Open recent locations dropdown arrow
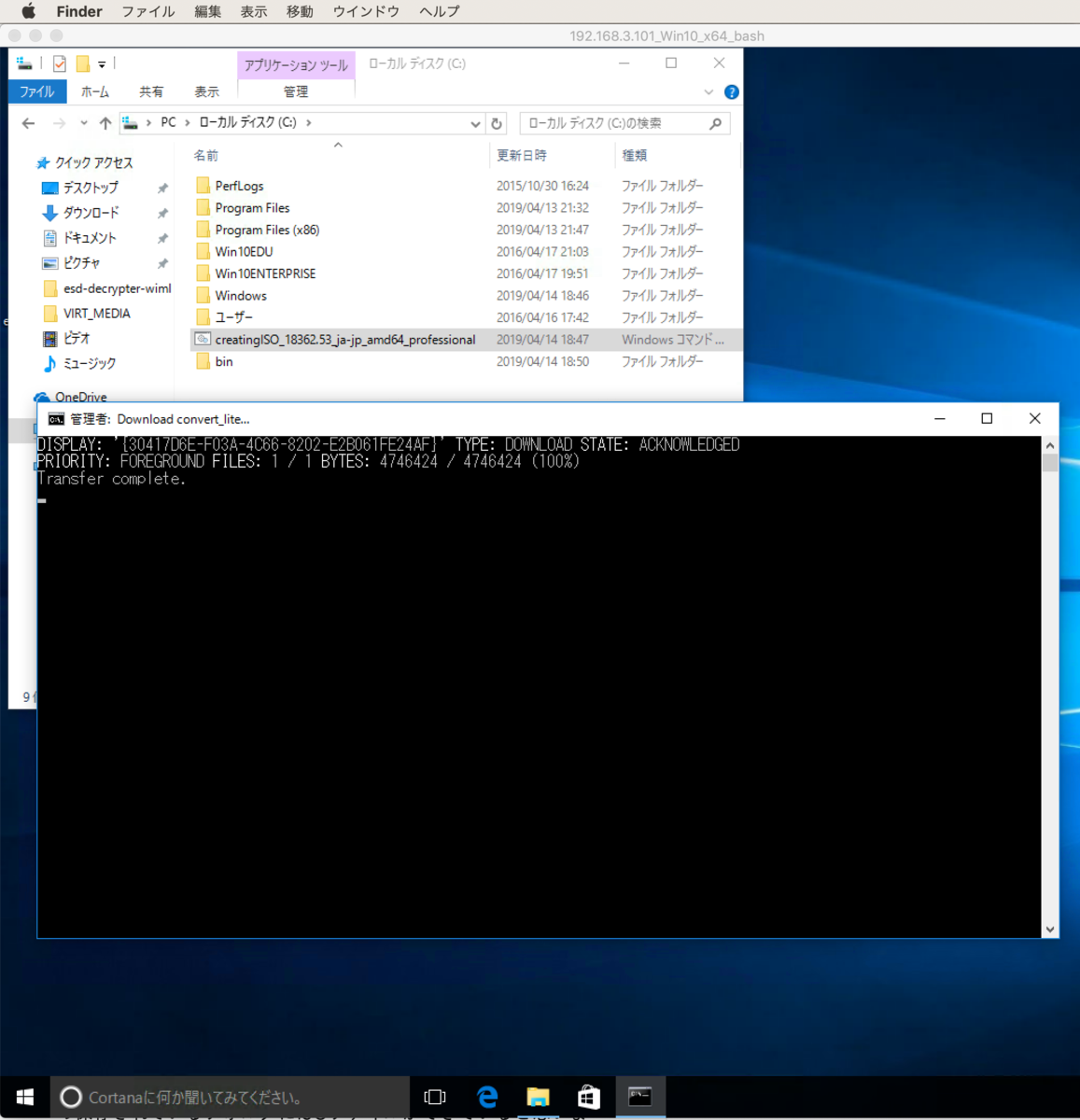 [84, 123]
